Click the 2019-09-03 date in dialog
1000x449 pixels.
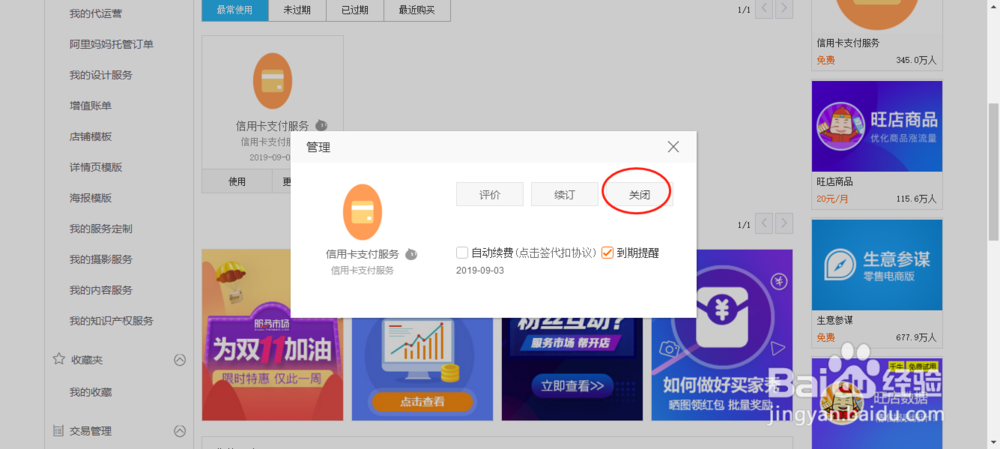click(480, 270)
